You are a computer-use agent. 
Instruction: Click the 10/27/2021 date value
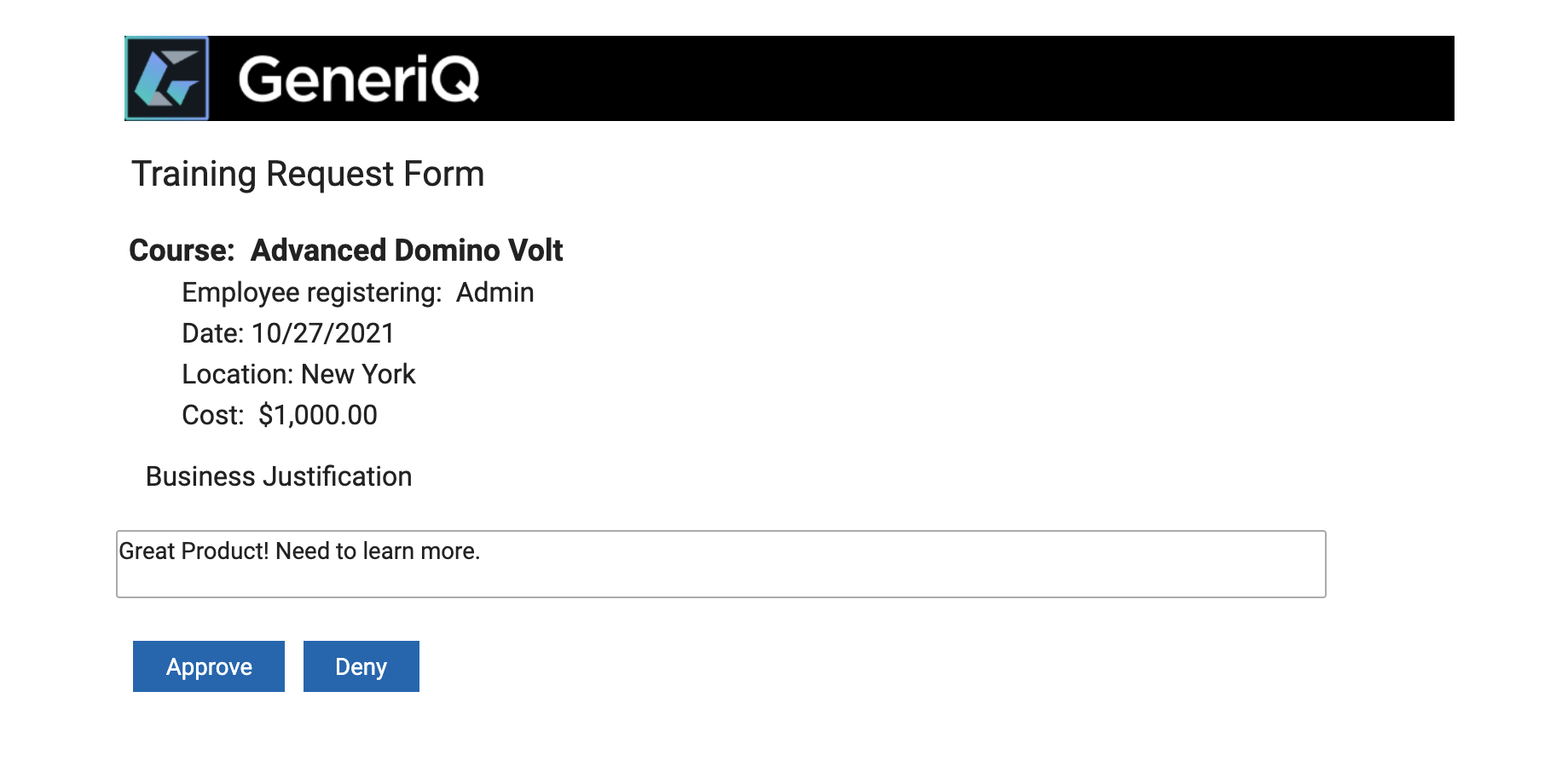[x=323, y=333]
